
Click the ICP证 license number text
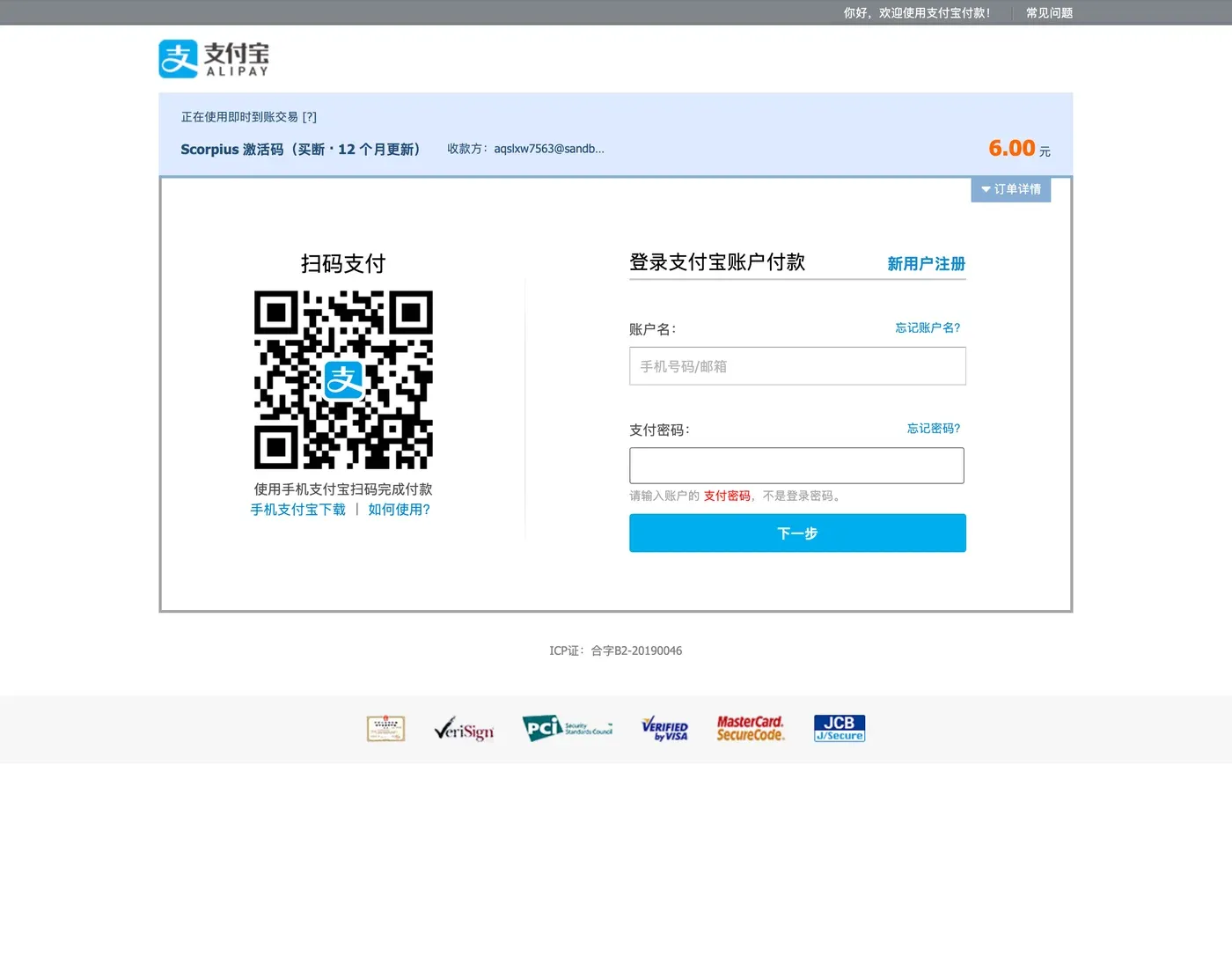coord(616,651)
